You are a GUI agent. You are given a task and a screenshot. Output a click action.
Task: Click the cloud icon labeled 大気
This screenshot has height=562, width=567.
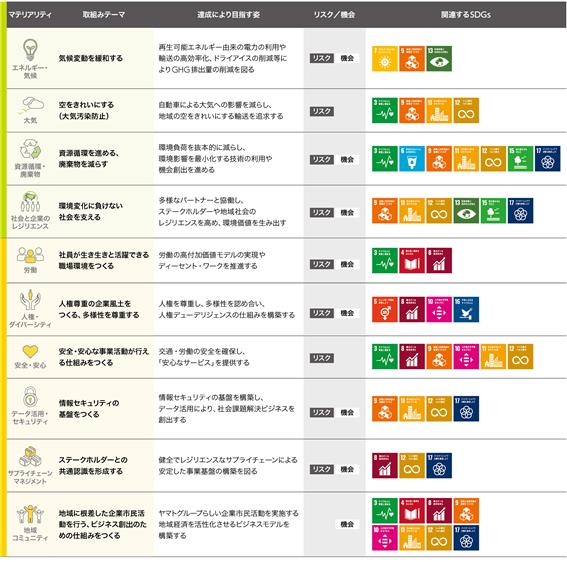(33, 105)
